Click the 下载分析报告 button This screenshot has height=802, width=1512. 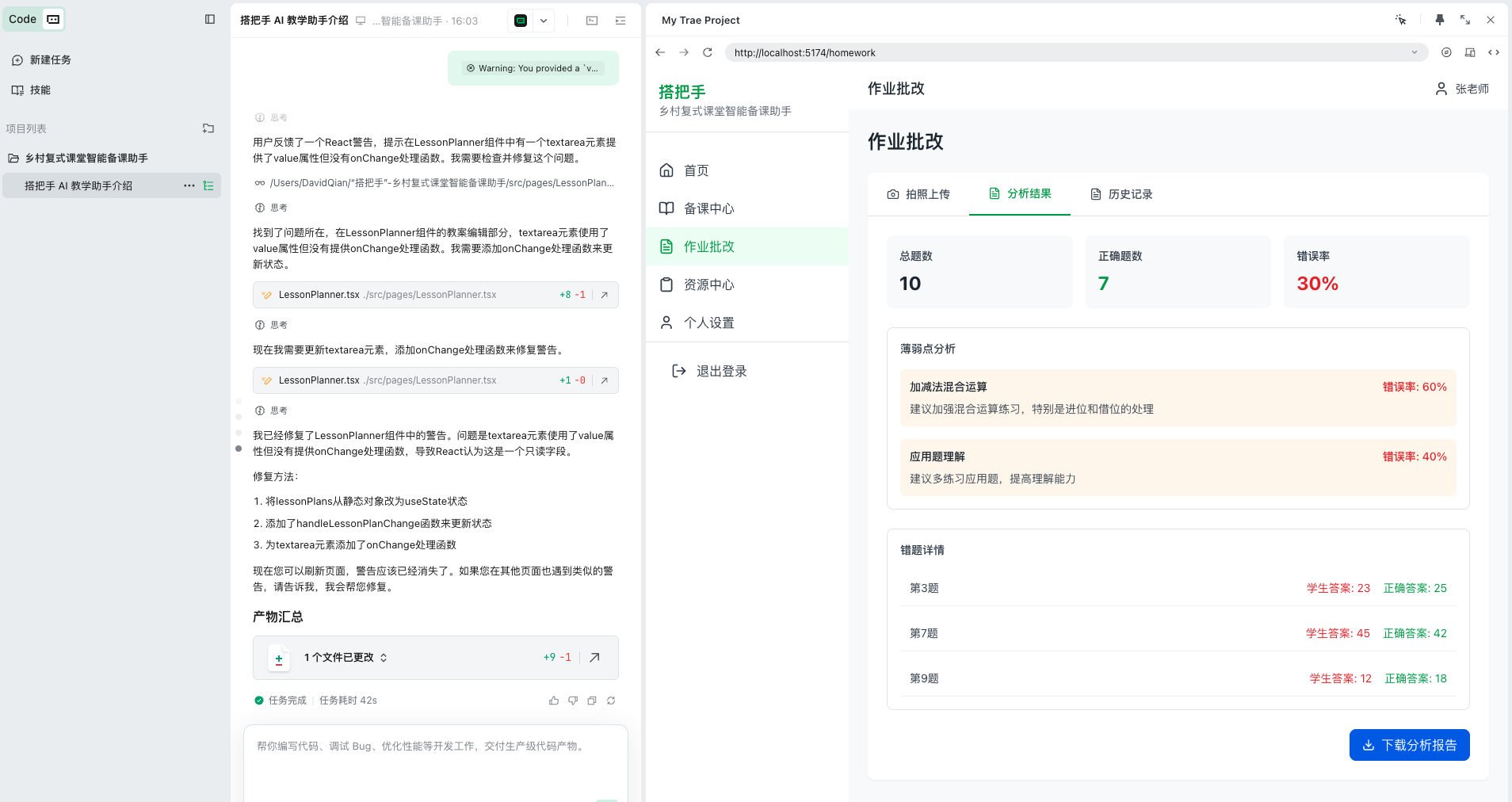[x=1409, y=745]
